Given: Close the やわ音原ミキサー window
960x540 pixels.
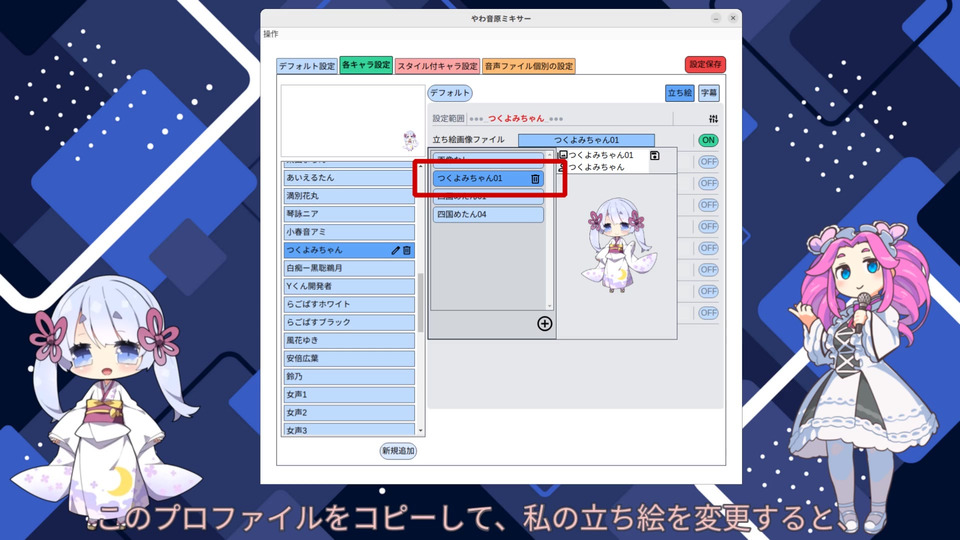Looking at the screenshot, I should coord(733,18).
